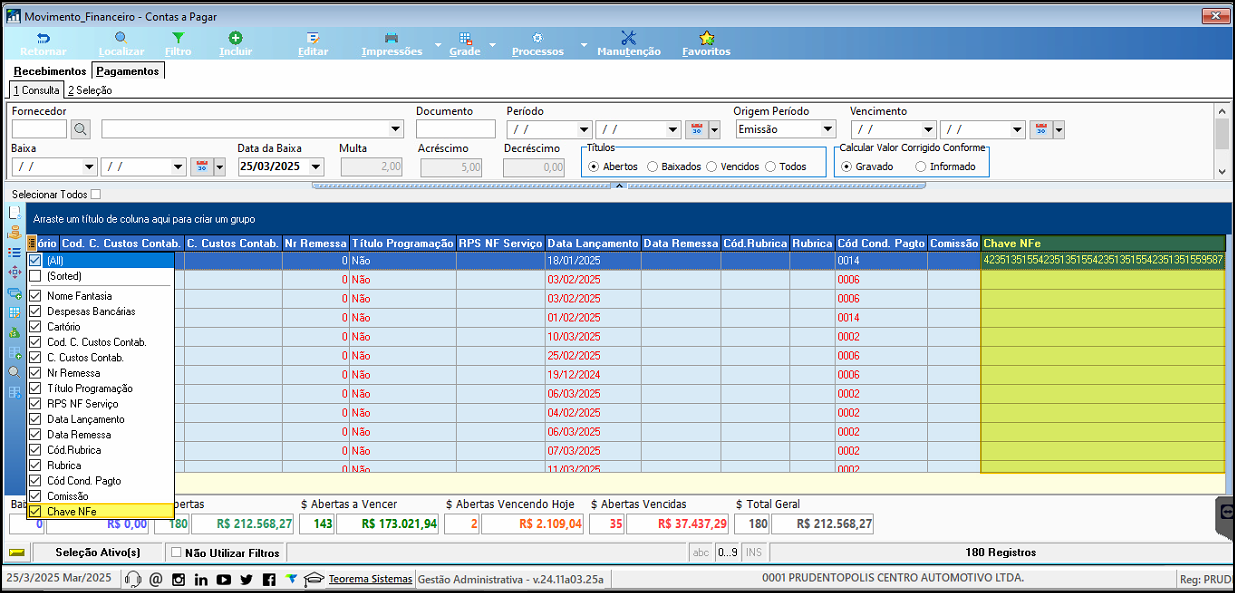Check the (Sorted) option in column list

(36, 276)
